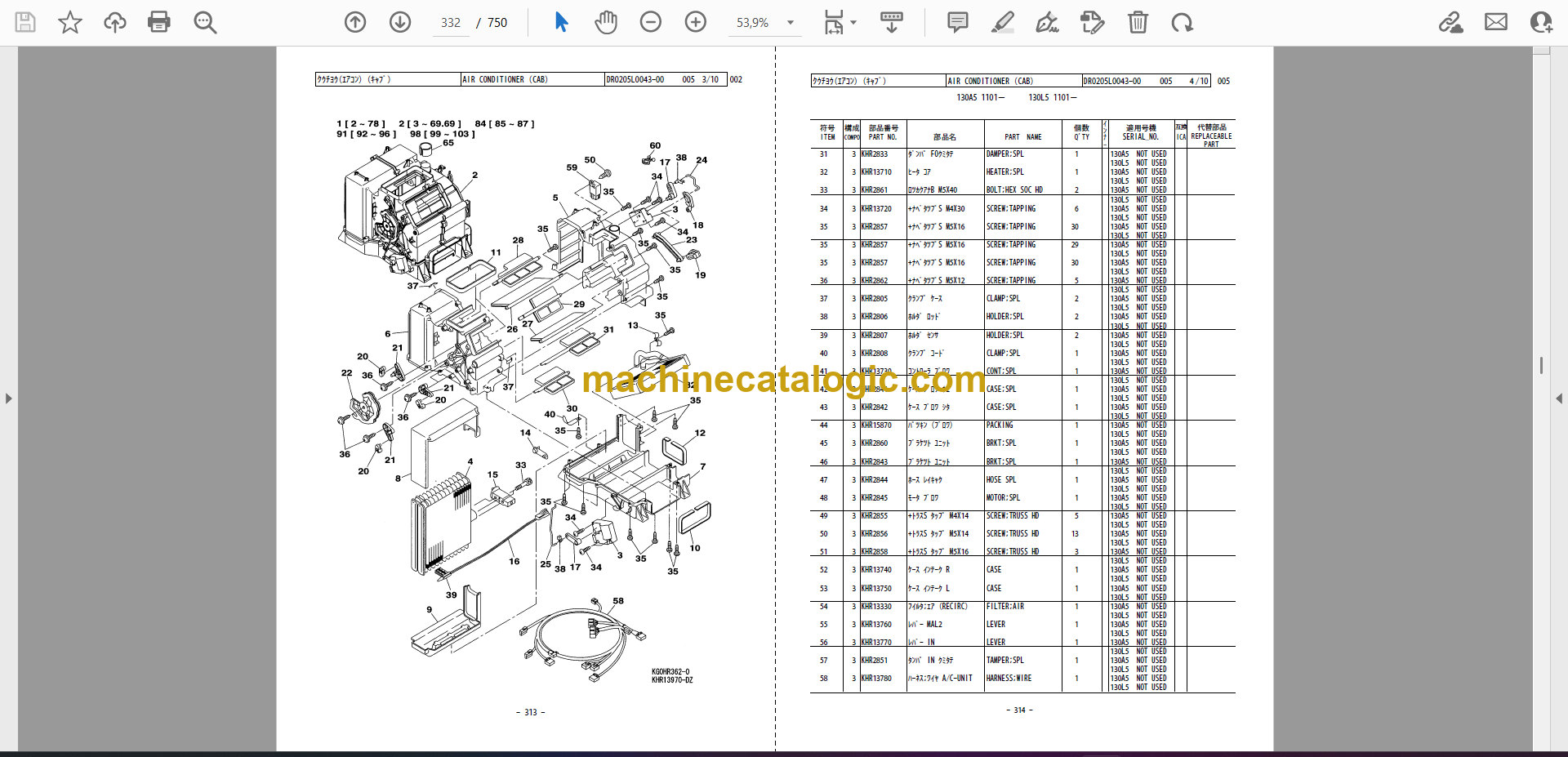
Task: Click part number KHR15870 packing row
Action: coord(876,425)
